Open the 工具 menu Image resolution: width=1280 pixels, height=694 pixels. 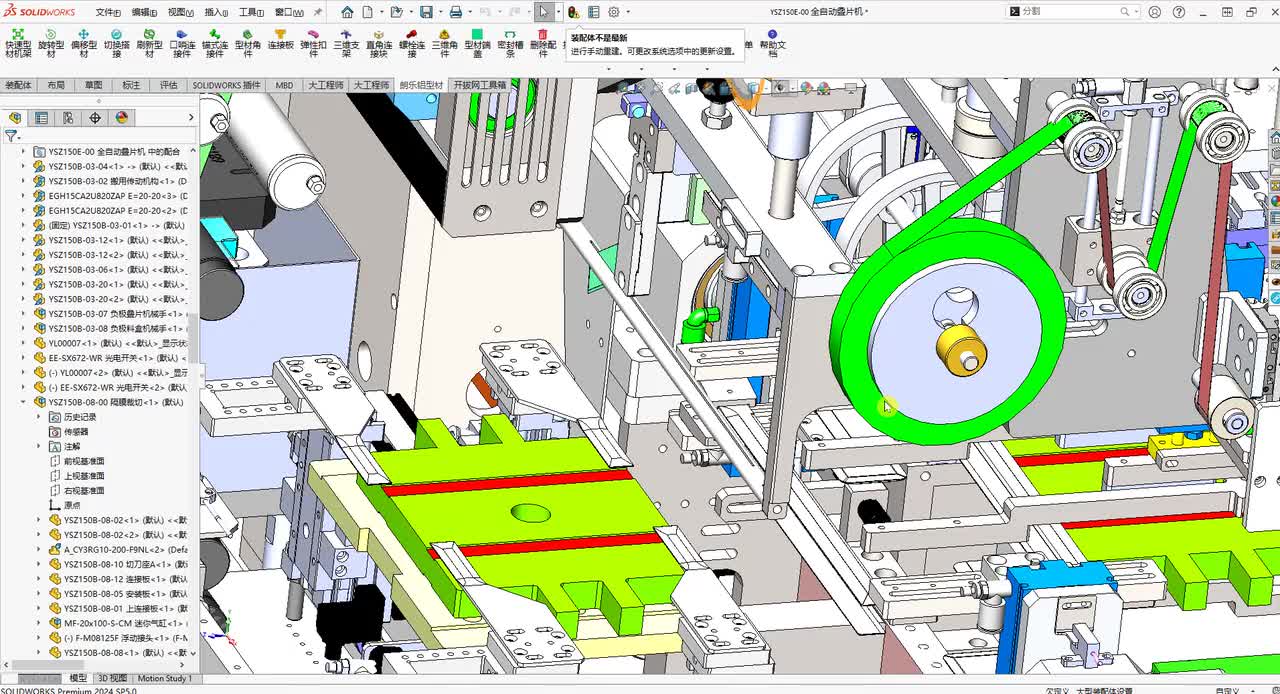tap(251, 12)
